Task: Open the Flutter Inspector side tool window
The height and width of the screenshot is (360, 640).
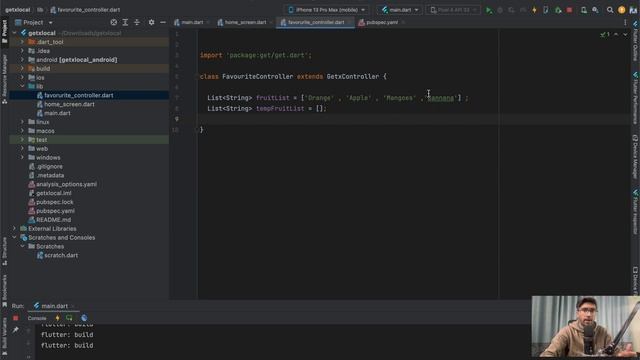Action: (636, 212)
